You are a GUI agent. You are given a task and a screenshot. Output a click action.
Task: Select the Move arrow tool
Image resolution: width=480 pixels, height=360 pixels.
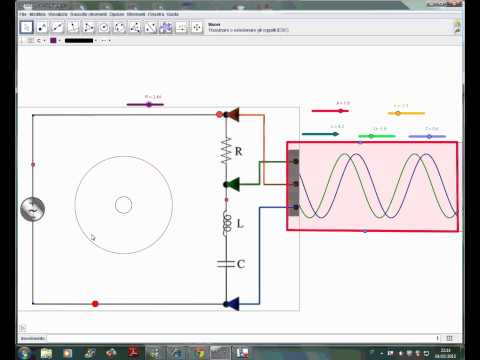tap(26, 27)
